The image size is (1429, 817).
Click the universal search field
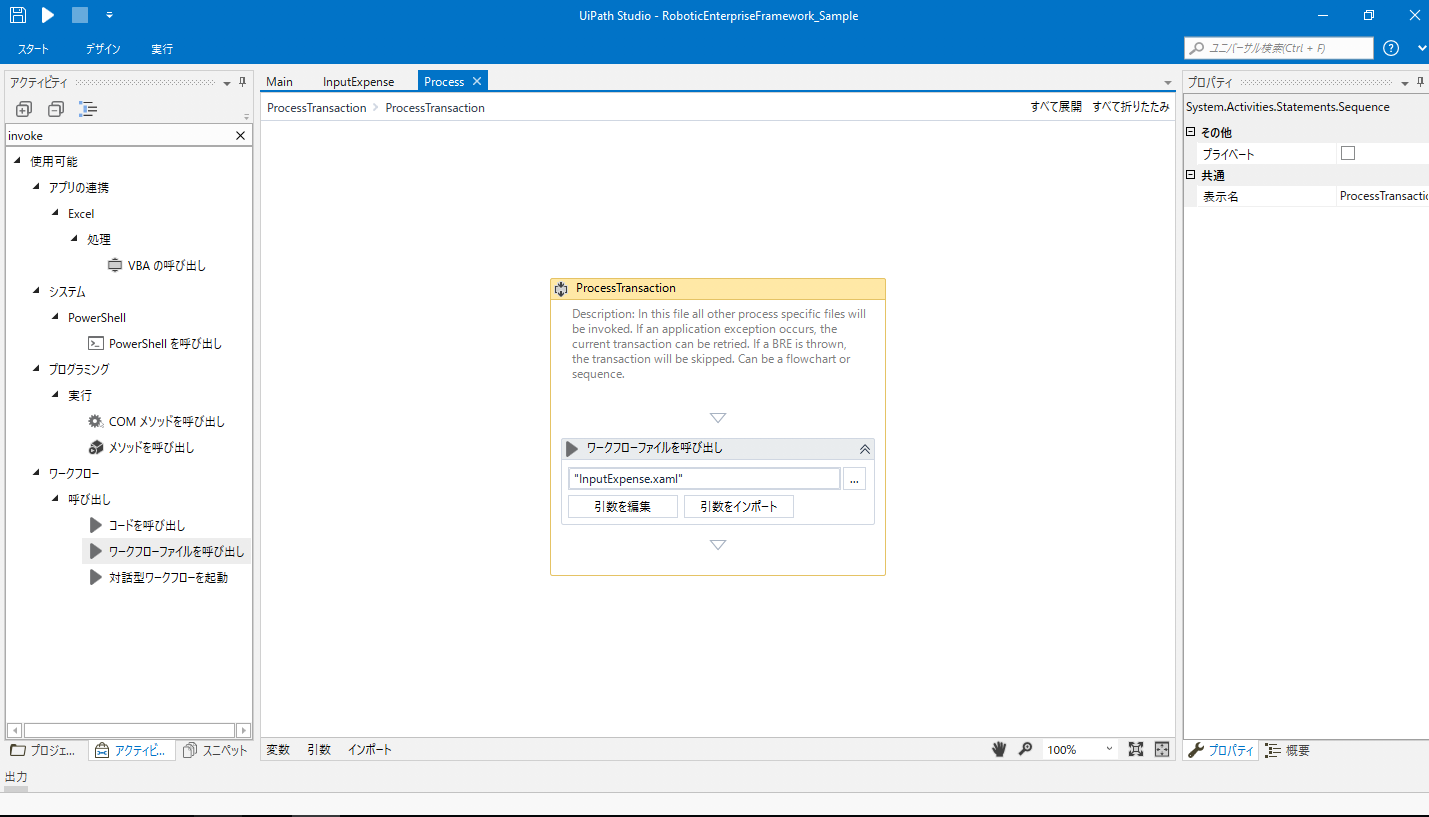click(1278, 48)
